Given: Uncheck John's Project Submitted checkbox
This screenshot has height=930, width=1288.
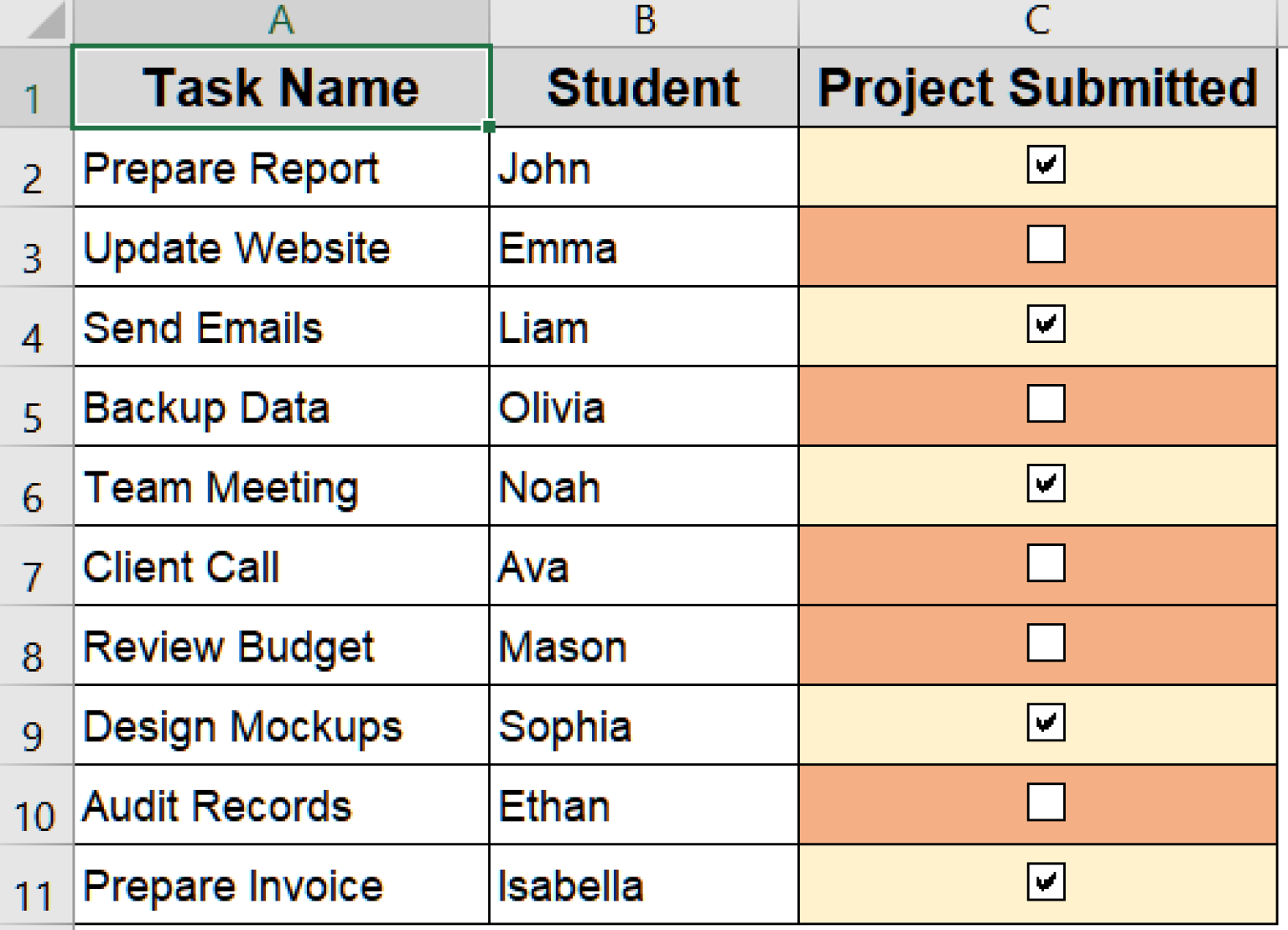Looking at the screenshot, I should coord(1046,165).
